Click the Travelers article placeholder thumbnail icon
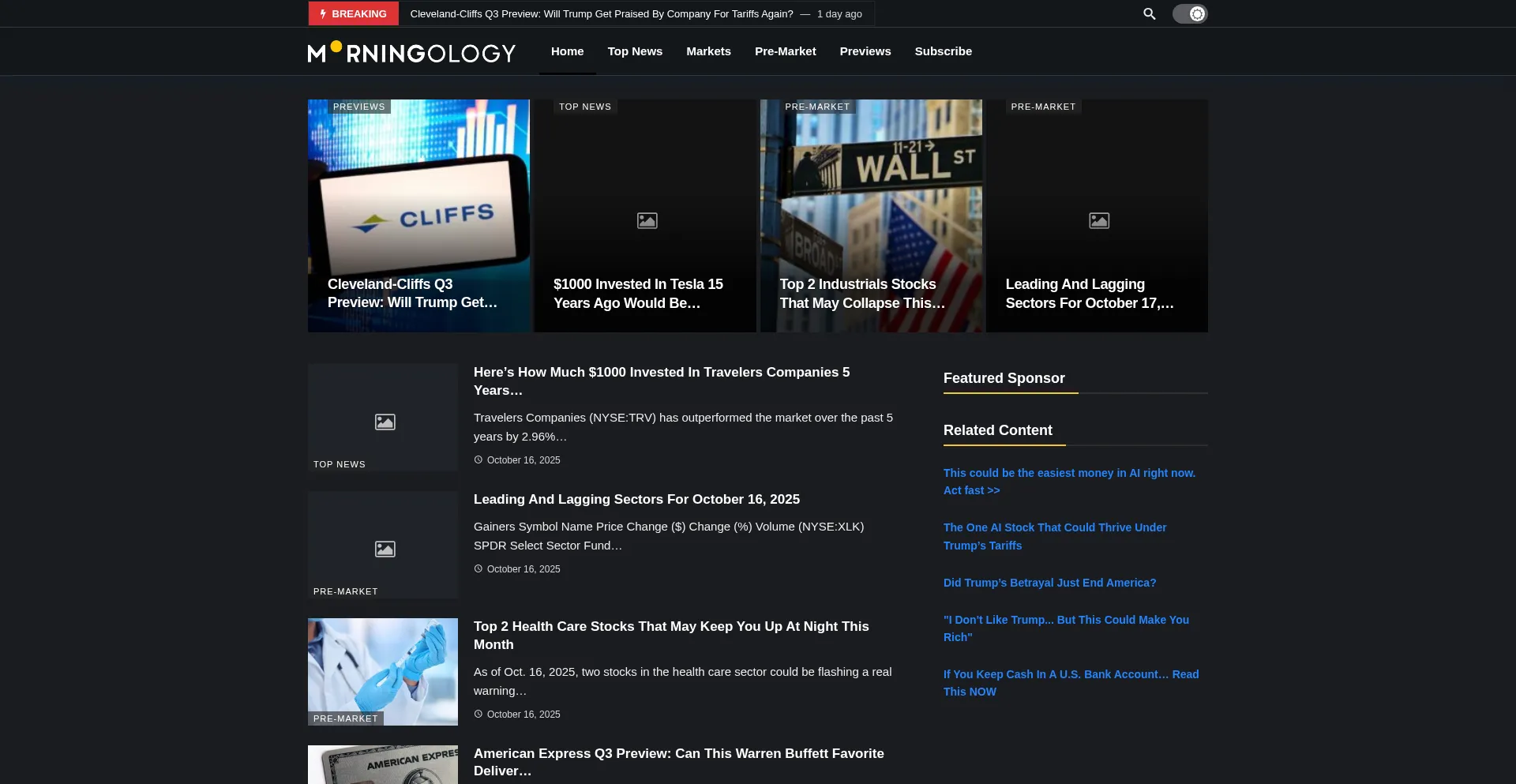This screenshot has height=784, width=1516. click(385, 422)
